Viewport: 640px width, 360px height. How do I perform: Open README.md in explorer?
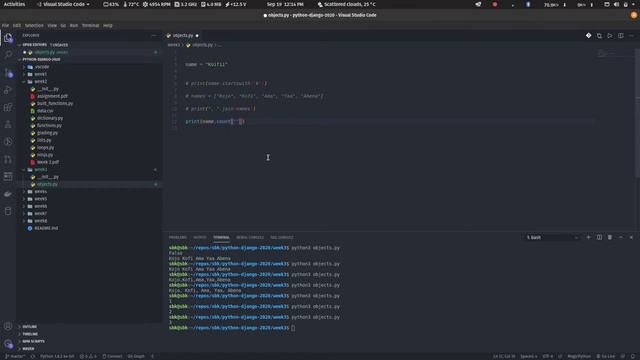click(x=46, y=228)
